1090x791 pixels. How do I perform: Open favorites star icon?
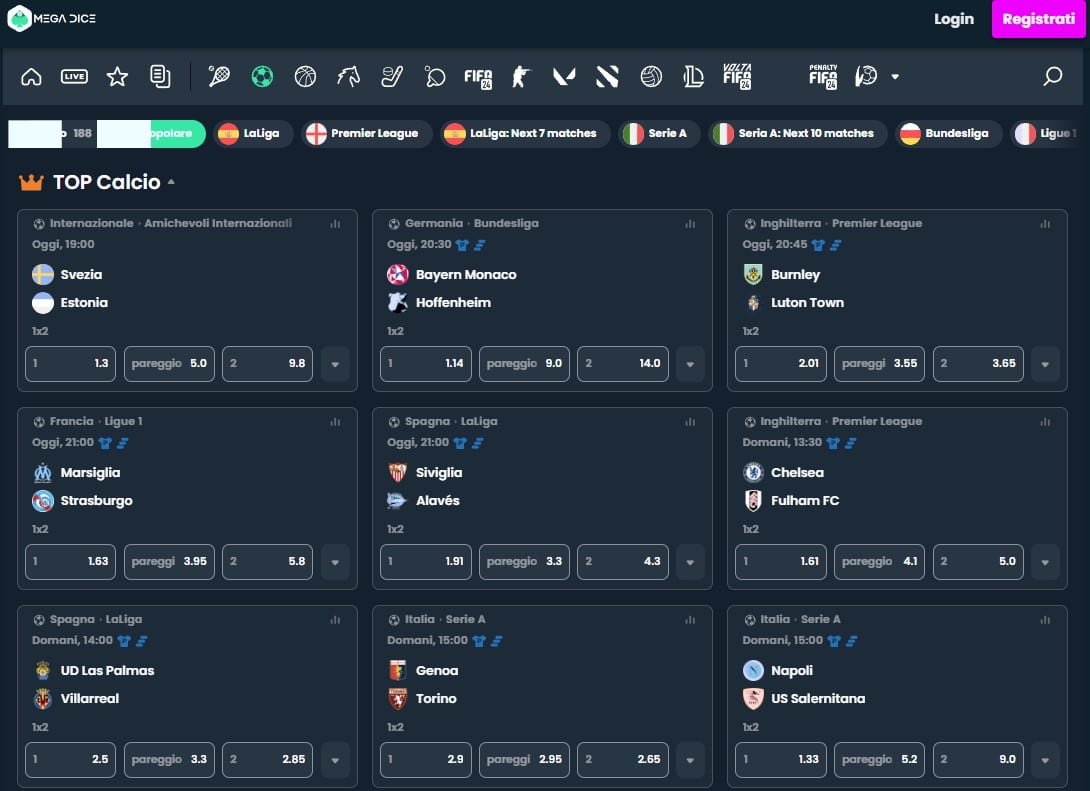(x=117, y=76)
